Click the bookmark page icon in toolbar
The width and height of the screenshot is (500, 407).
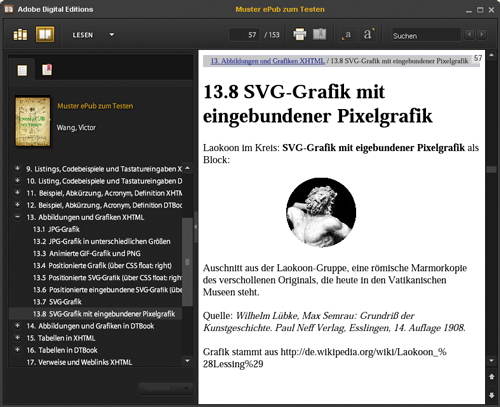pos(319,34)
